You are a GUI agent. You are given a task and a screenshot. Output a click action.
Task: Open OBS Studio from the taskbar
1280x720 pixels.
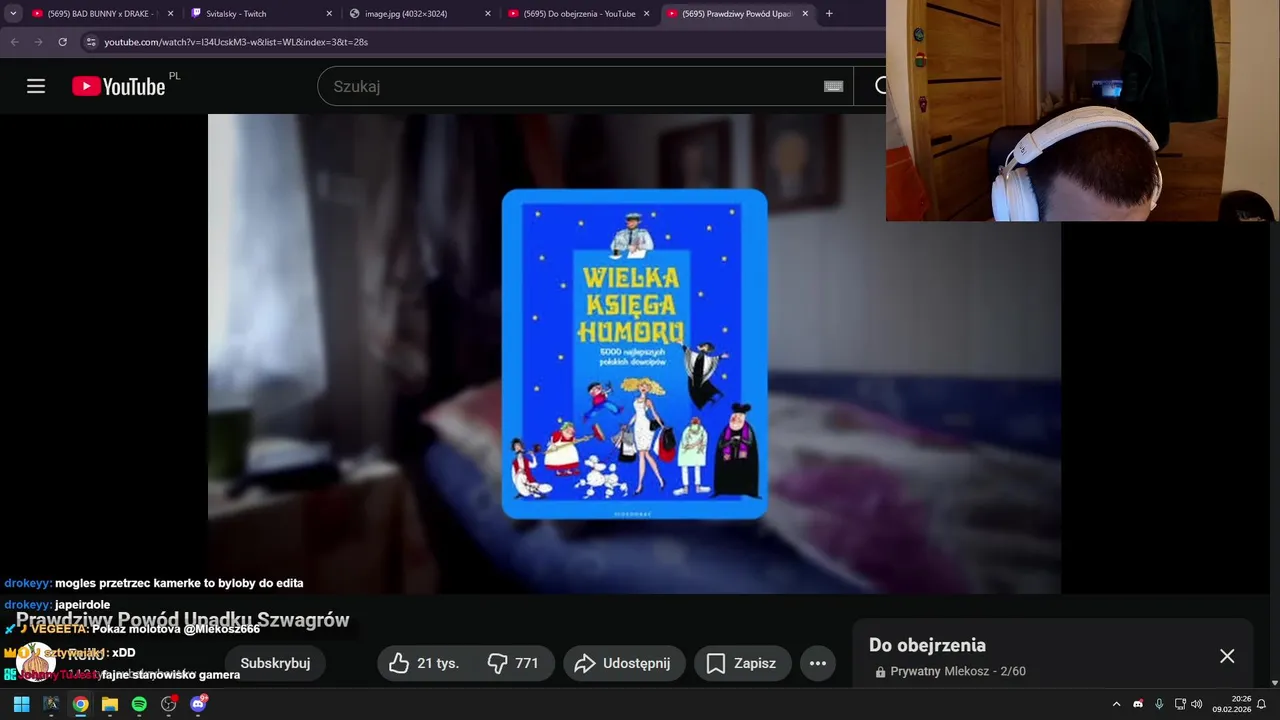point(169,704)
